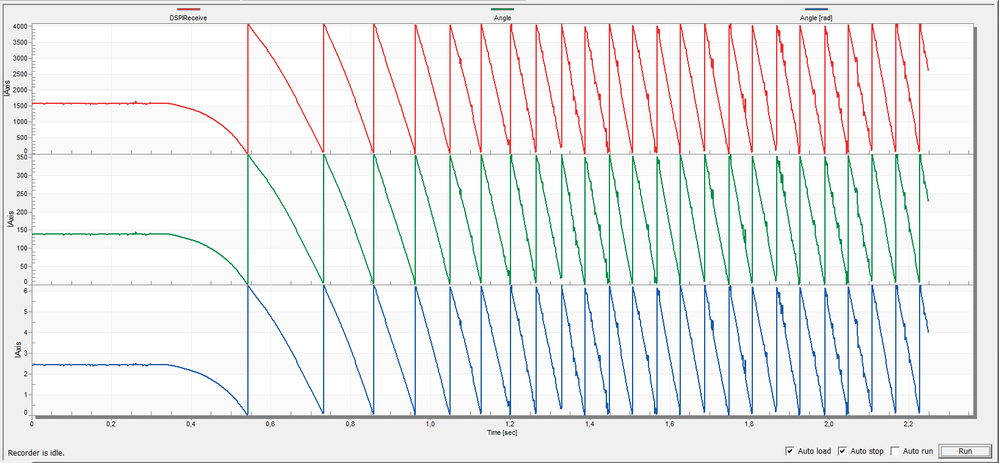The height and width of the screenshot is (463, 999).
Task: Click the Time [sec] axis label
Action: point(502,432)
